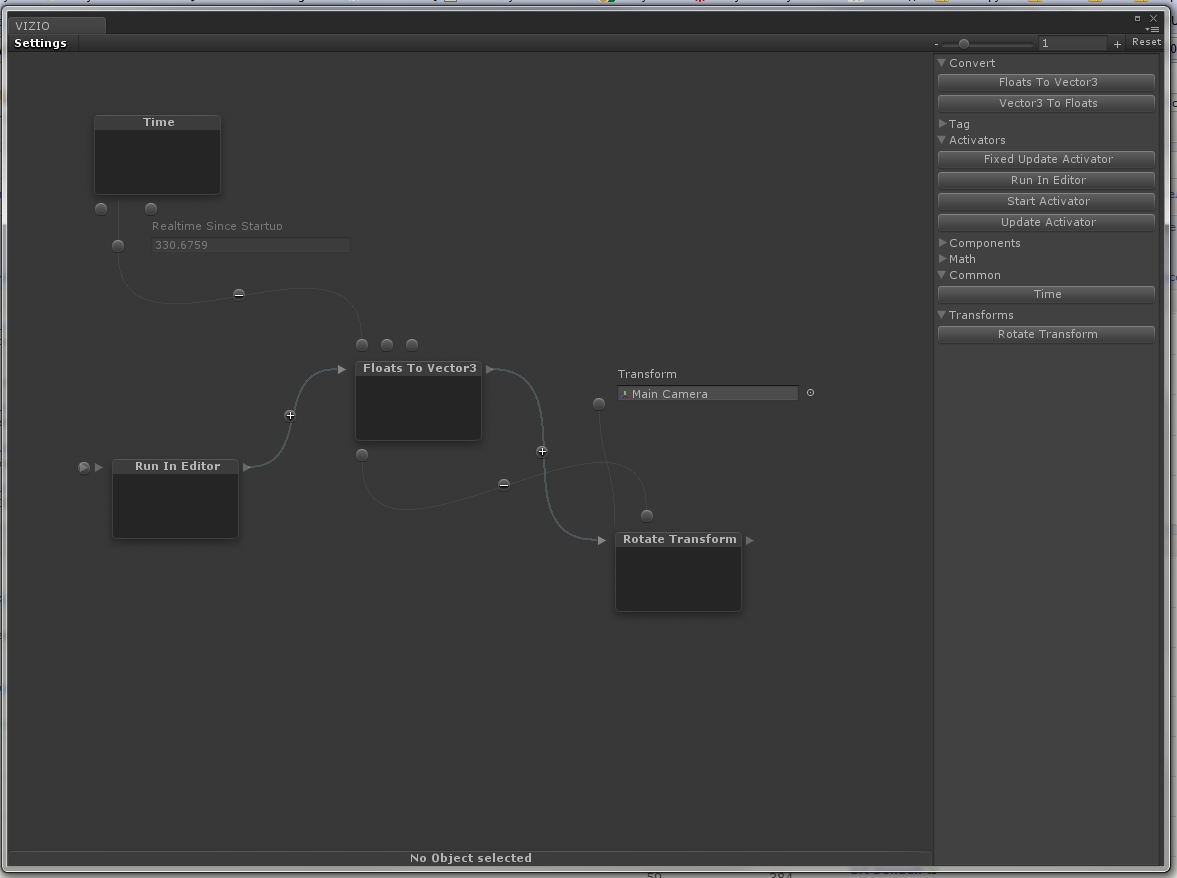Click the zoom plus icon in toolbar
This screenshot has width=1177, height=878.
pos(1117,44)
